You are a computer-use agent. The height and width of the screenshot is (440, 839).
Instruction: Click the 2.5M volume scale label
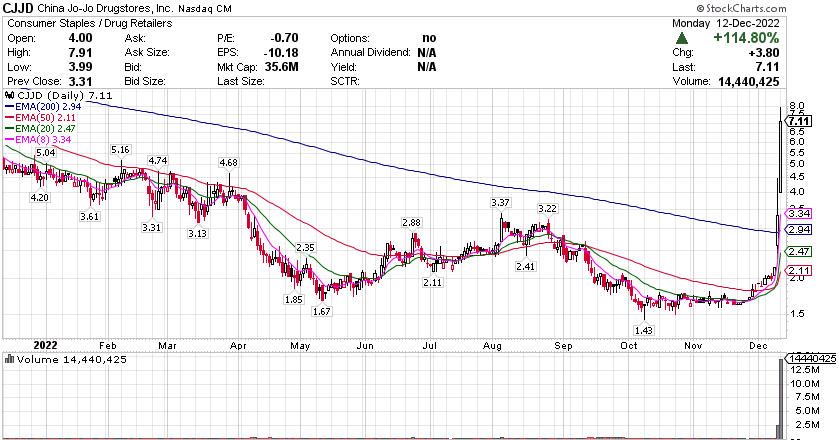807,424
